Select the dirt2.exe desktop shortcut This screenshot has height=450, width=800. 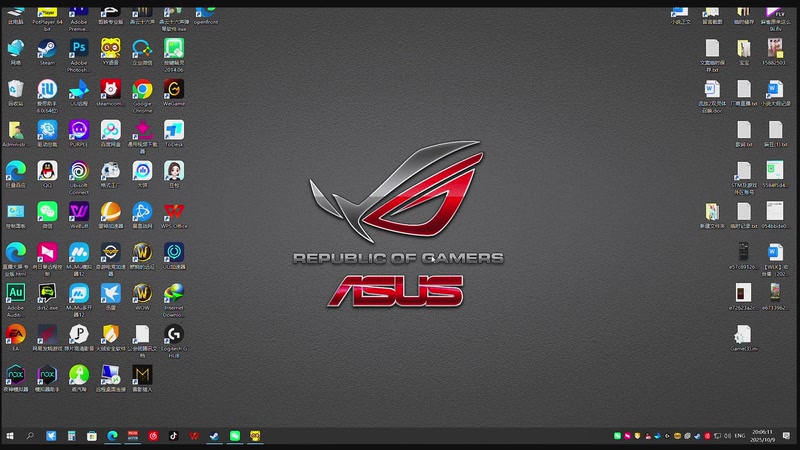coord(47,296)
